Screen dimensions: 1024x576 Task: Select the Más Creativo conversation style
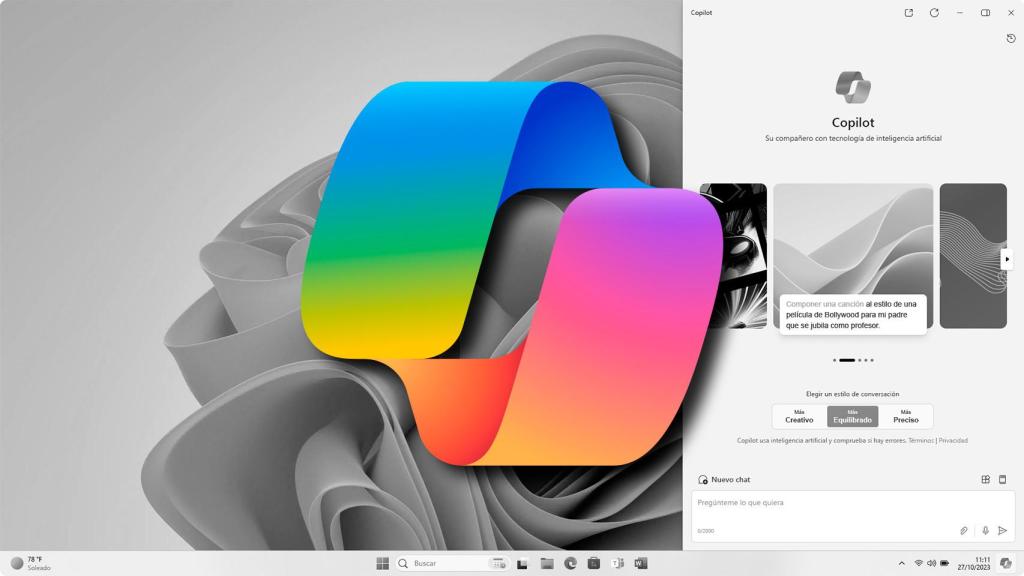pyautogui.click(x=799, y=416)
